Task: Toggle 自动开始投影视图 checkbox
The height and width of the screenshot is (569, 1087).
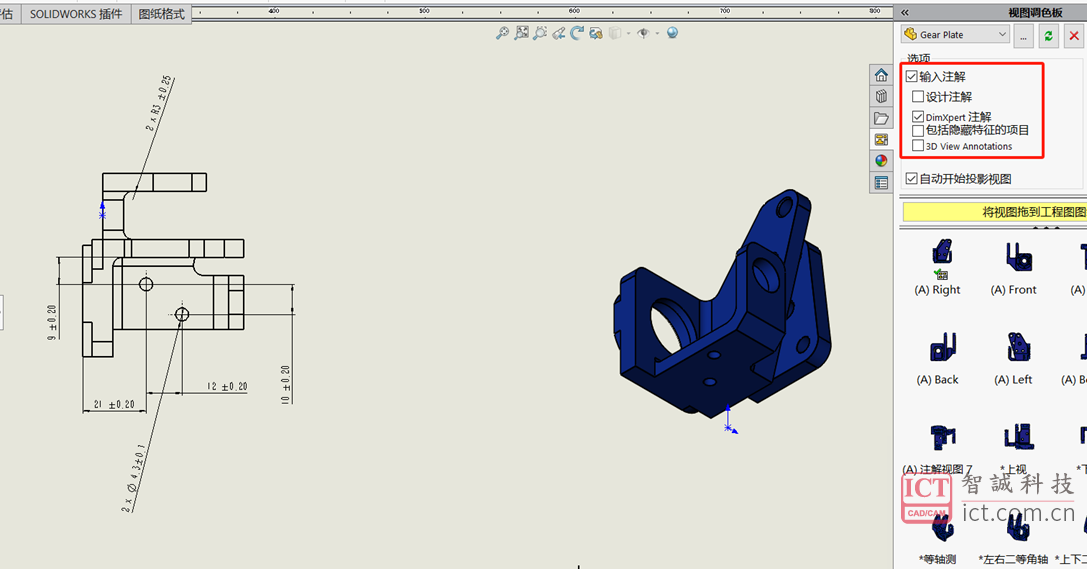Action: [x=912, y=179]
